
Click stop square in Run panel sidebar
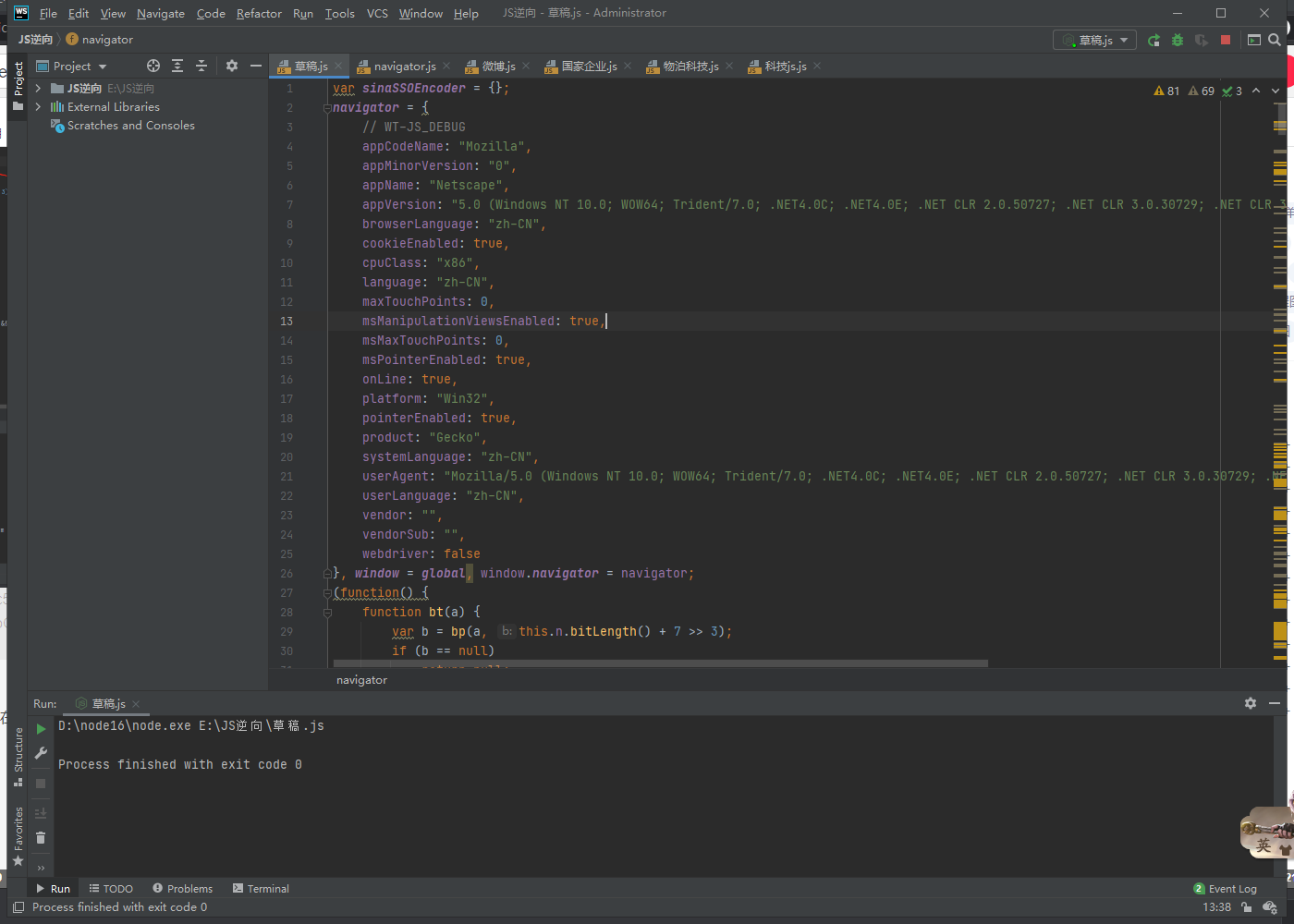41,784
